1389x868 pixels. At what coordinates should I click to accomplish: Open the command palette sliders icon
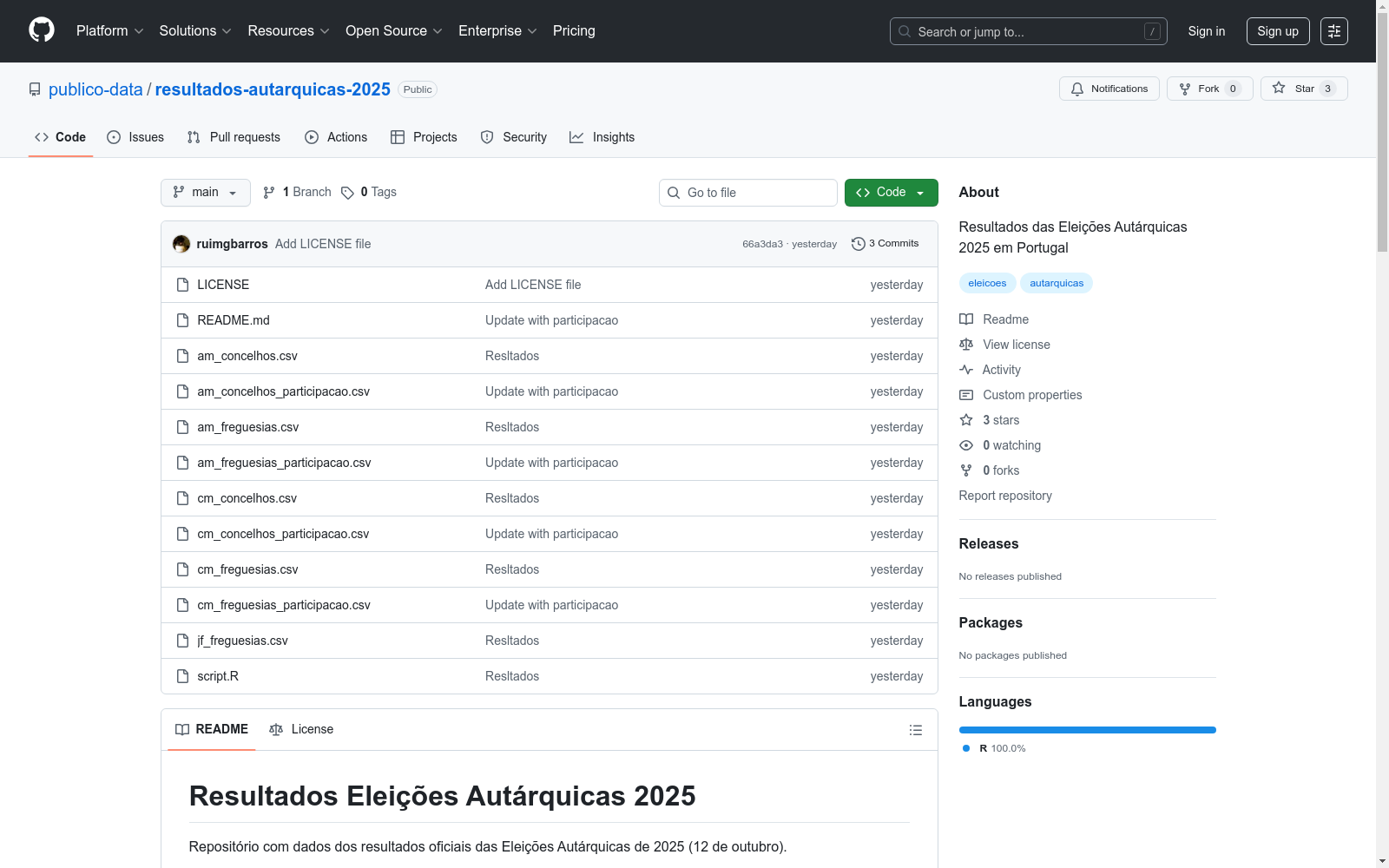pyautogui.click(x=1334, y=31)
